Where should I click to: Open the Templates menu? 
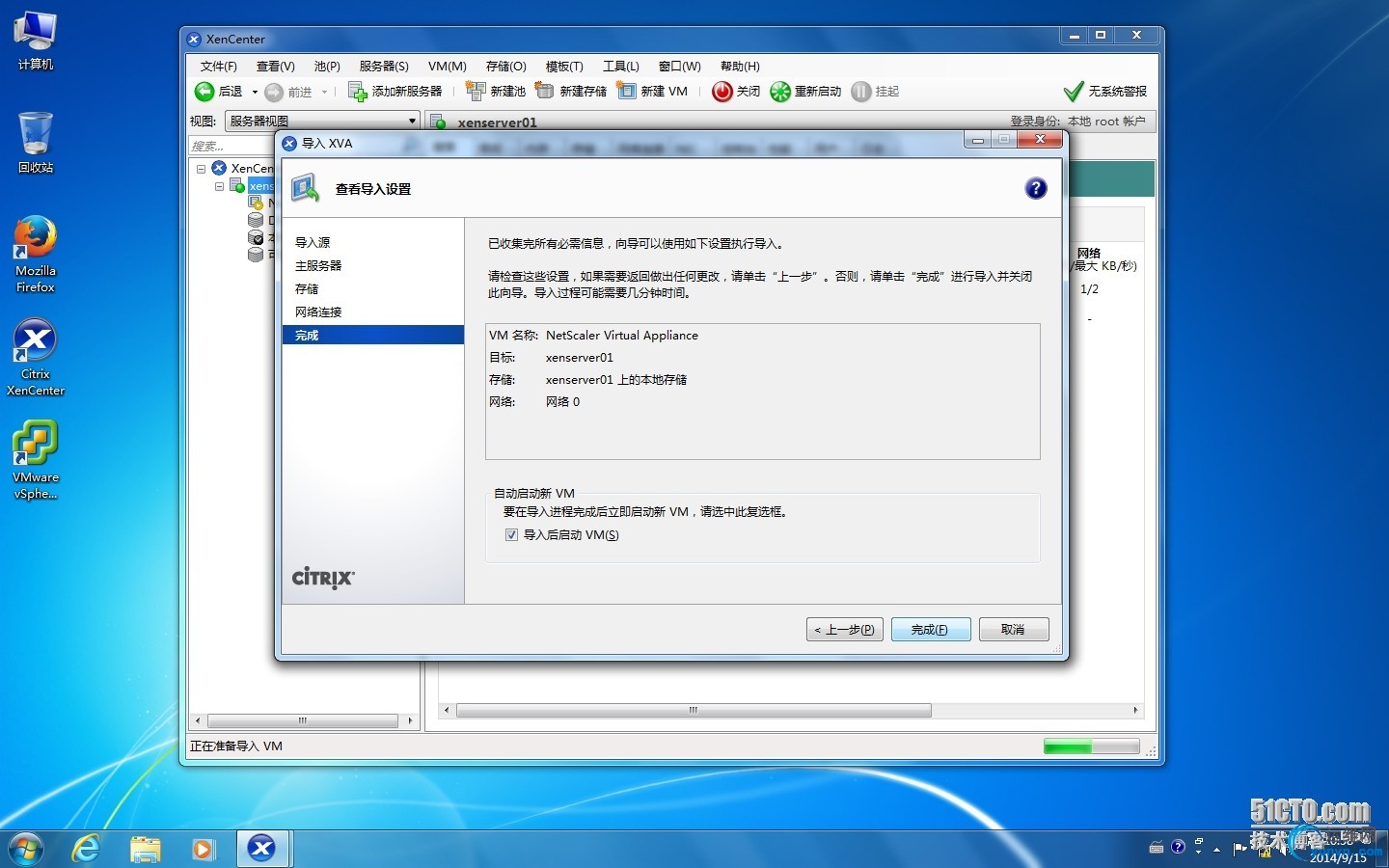click(x=564, y=67)
